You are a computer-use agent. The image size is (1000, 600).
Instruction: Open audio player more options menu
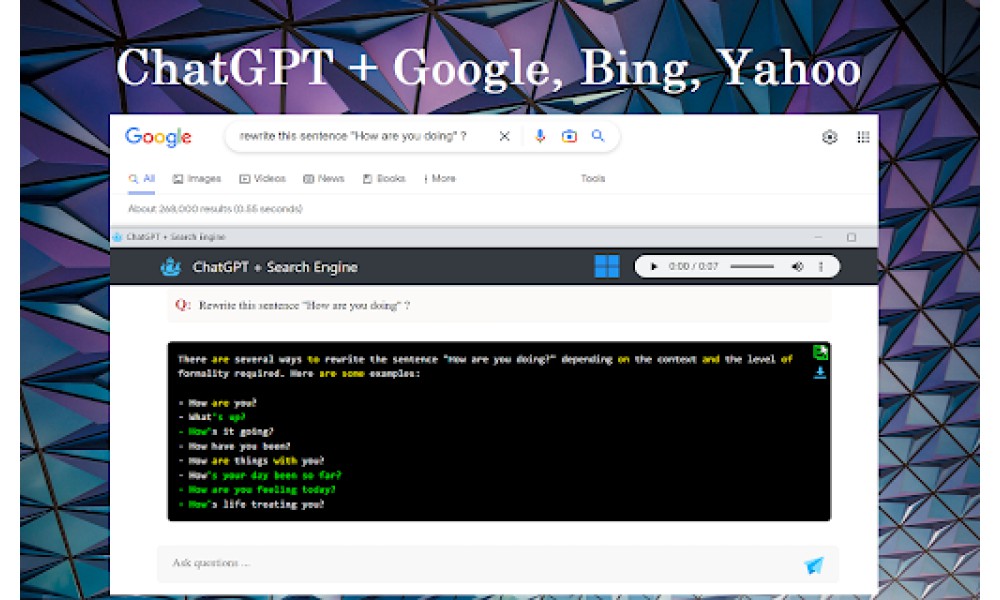point(821,267)
